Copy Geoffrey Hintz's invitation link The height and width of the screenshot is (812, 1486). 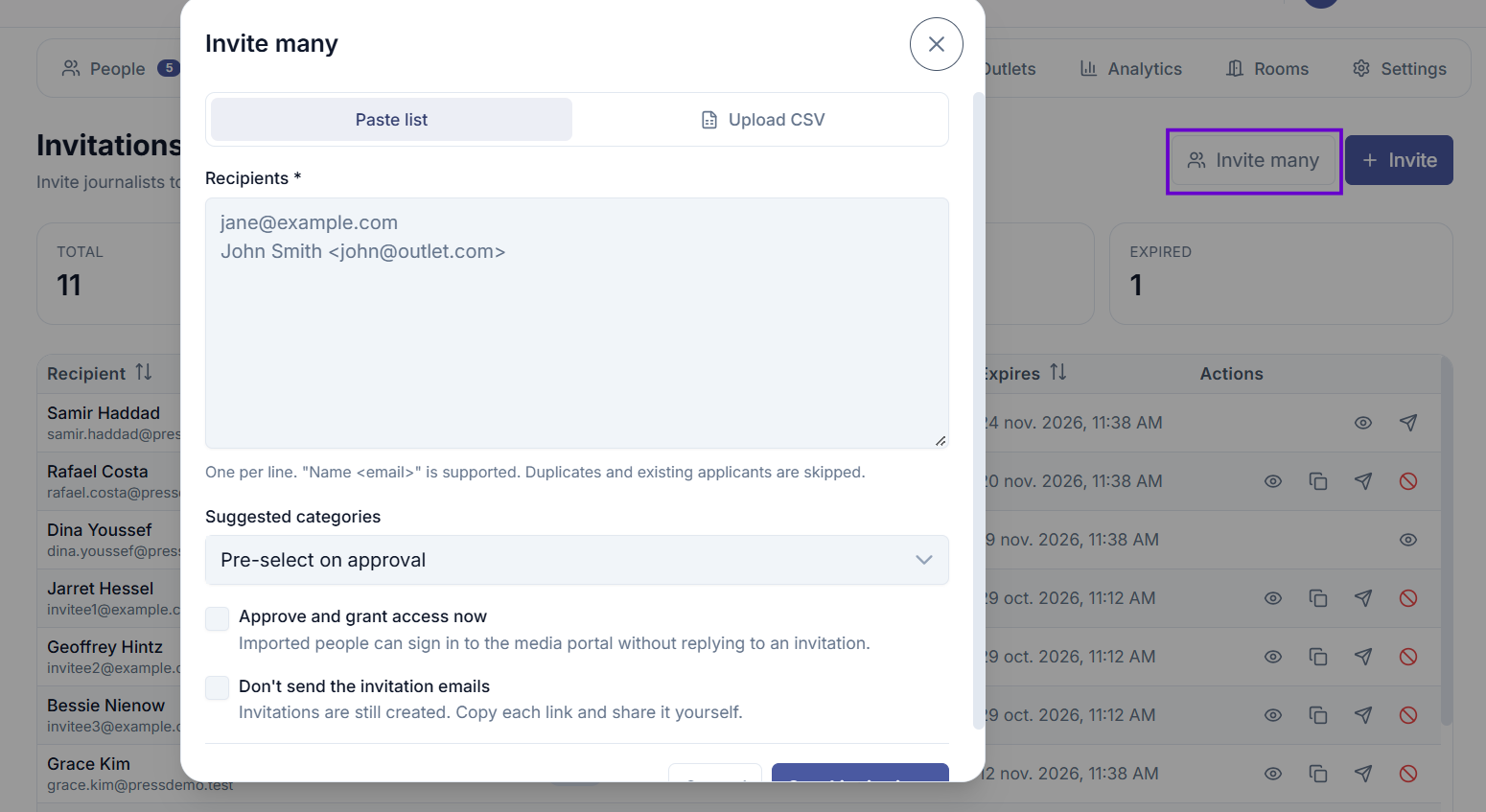[x=1318, y=657]
